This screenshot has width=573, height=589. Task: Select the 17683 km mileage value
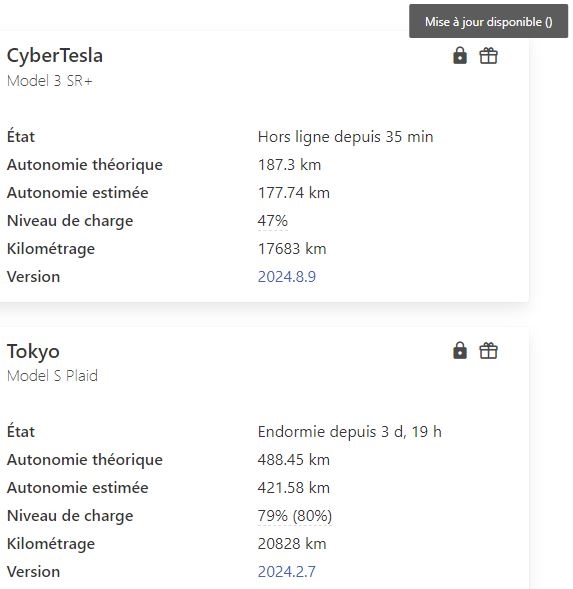point(292,249)
